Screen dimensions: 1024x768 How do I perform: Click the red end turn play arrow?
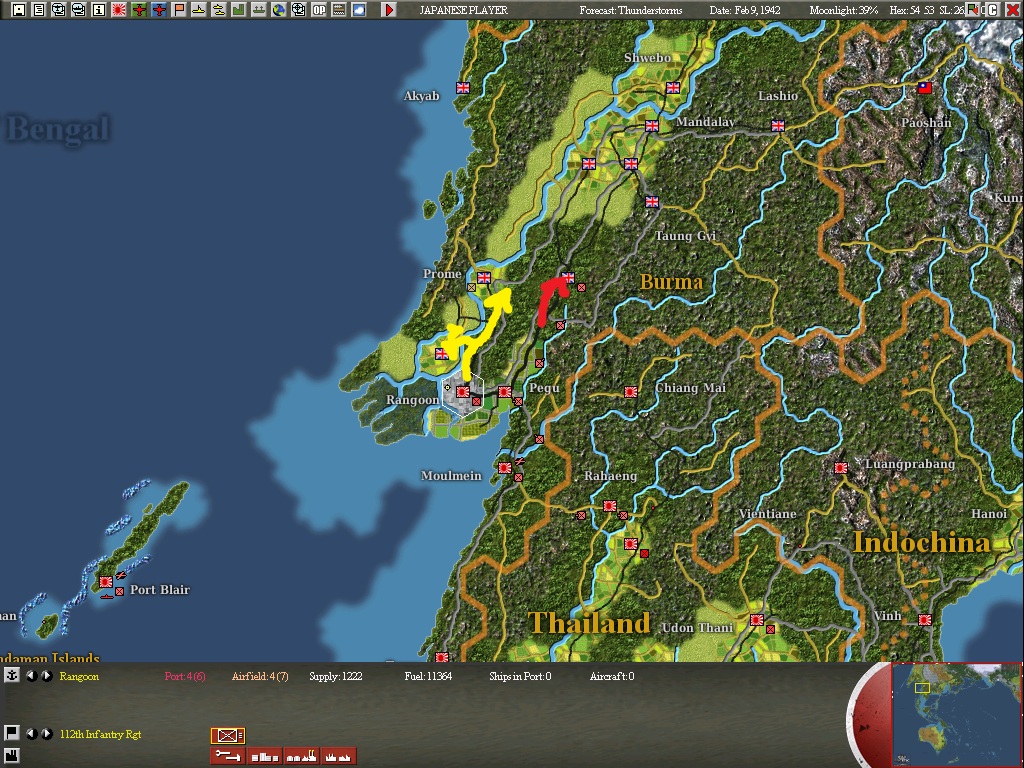[x=389, y=10]
